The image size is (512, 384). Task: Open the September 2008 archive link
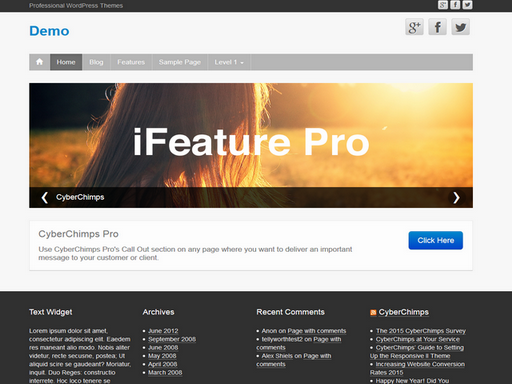click(172, 339)
